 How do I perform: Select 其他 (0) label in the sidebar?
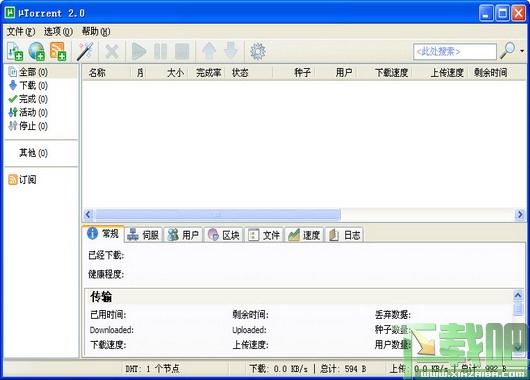tap(33, 153)
